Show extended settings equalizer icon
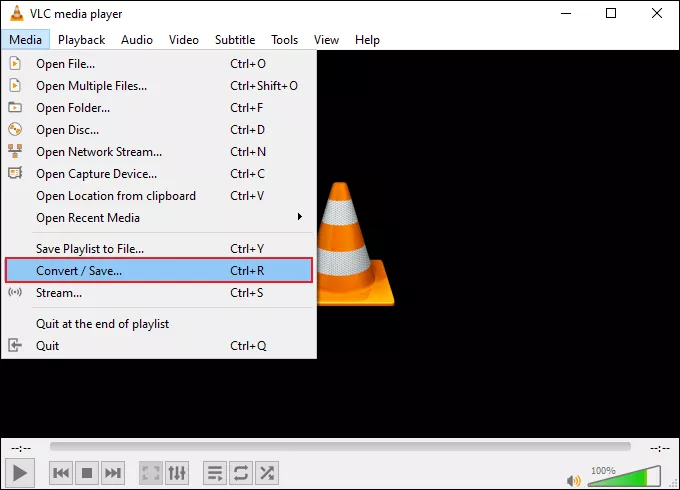This screenshot has width=680, height=490. 177,473
